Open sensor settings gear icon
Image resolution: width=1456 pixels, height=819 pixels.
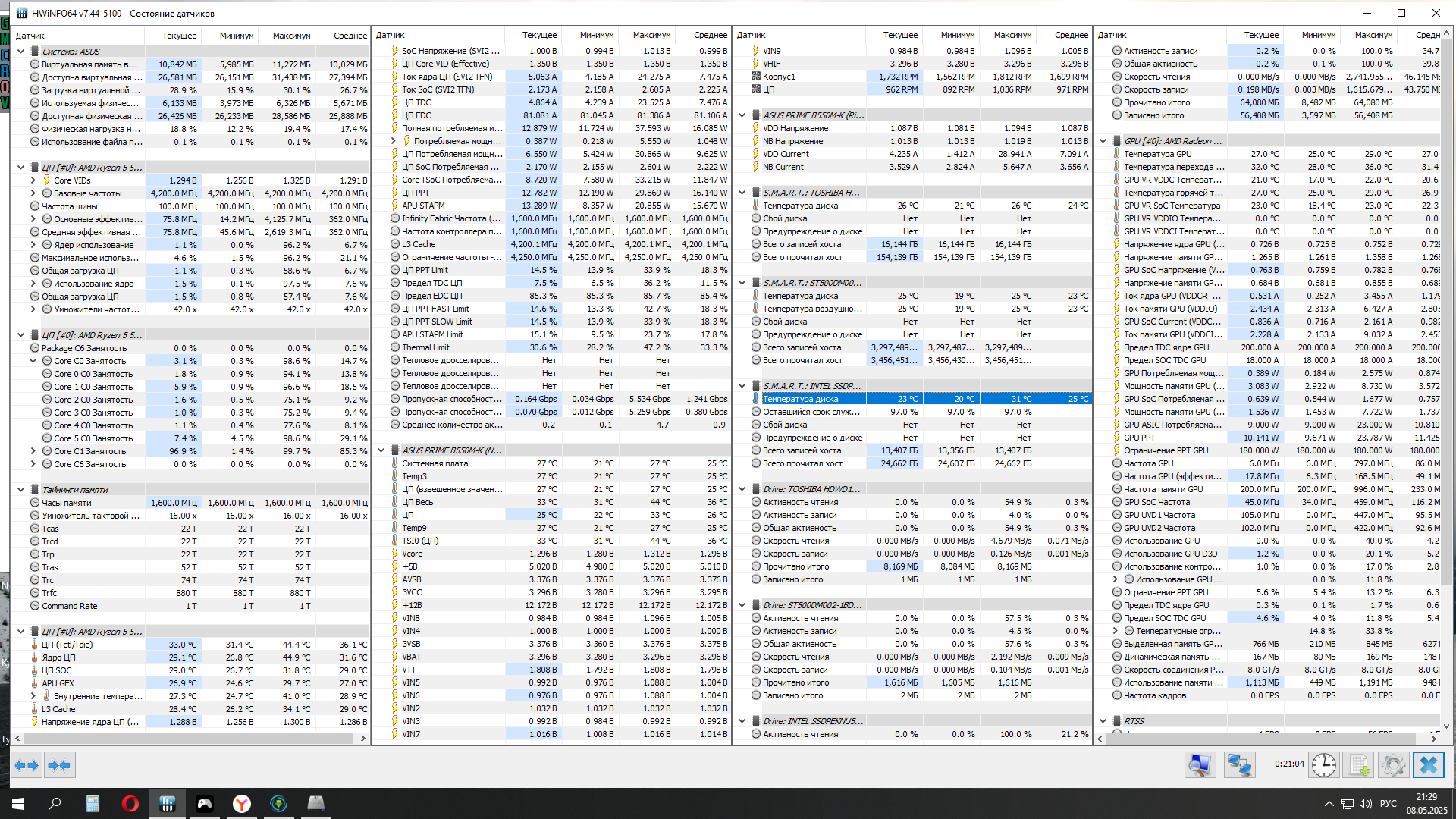point(1393,765)
